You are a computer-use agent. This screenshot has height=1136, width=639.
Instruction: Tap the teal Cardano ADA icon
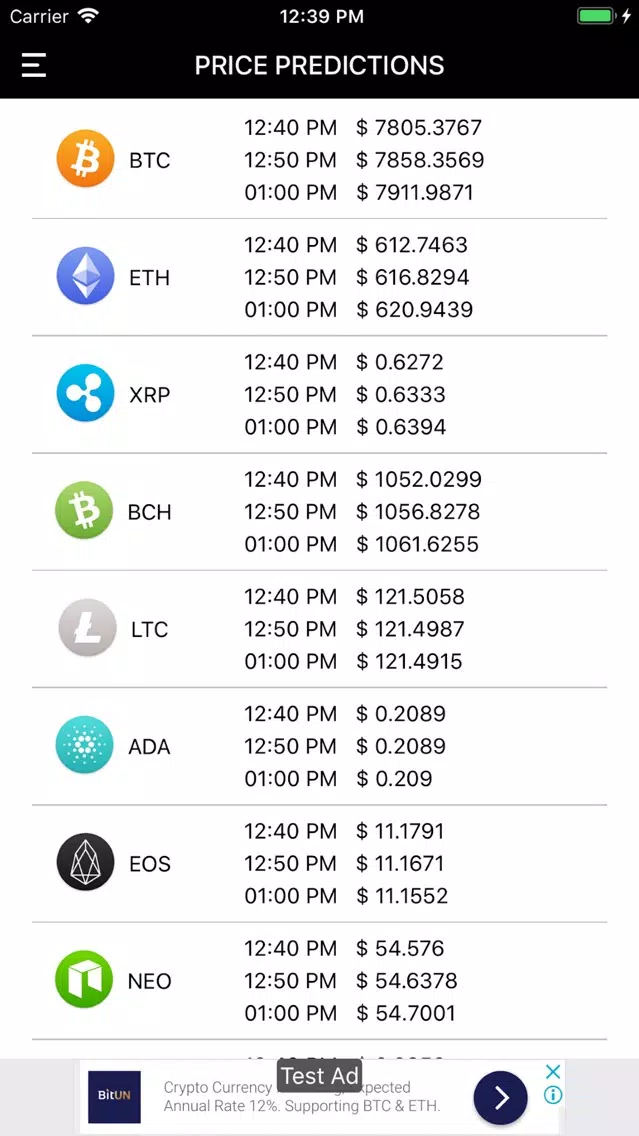coord(85,746)
